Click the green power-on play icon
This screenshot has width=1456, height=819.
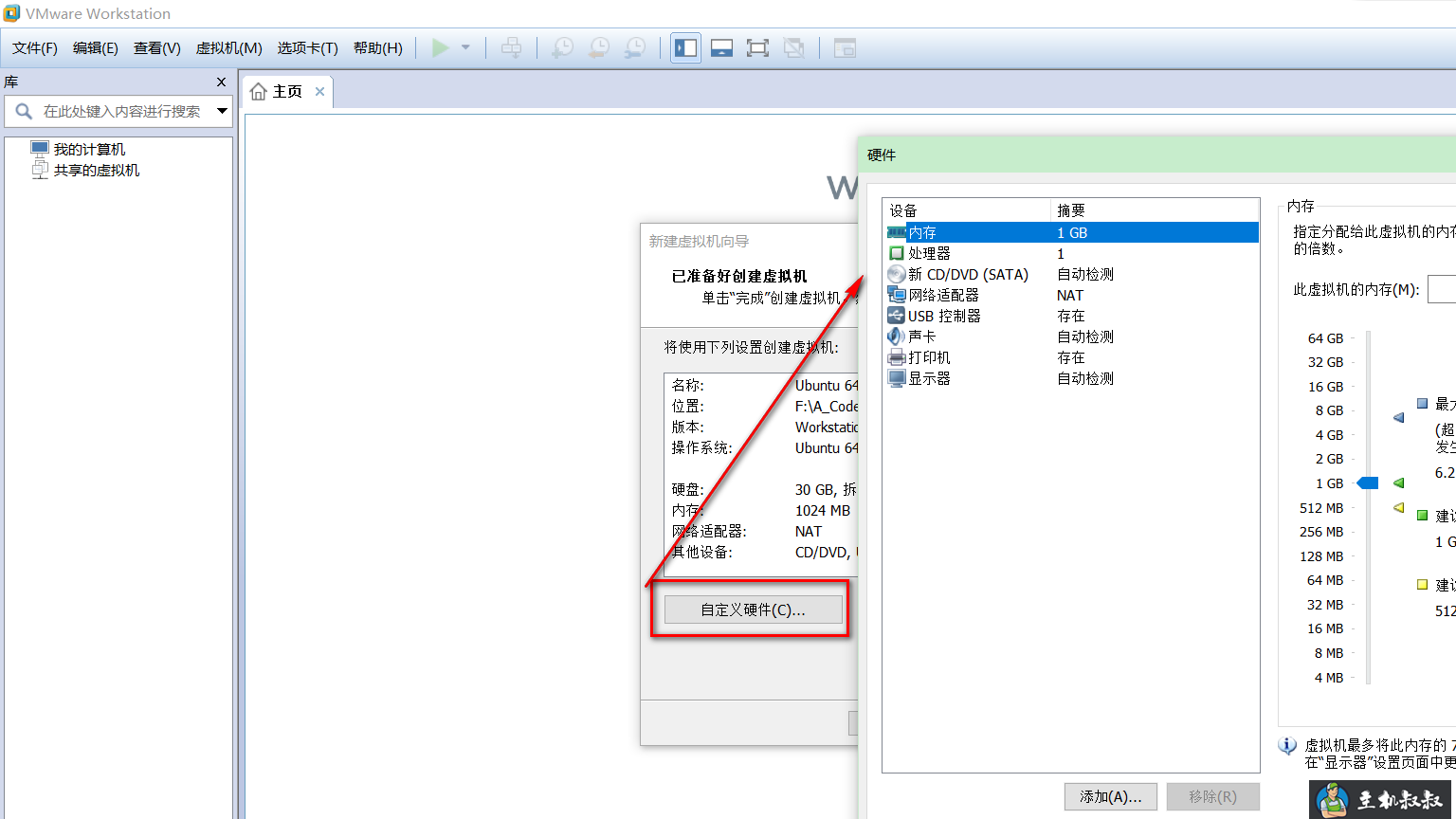pyautogui.click(x=440, y=47)
